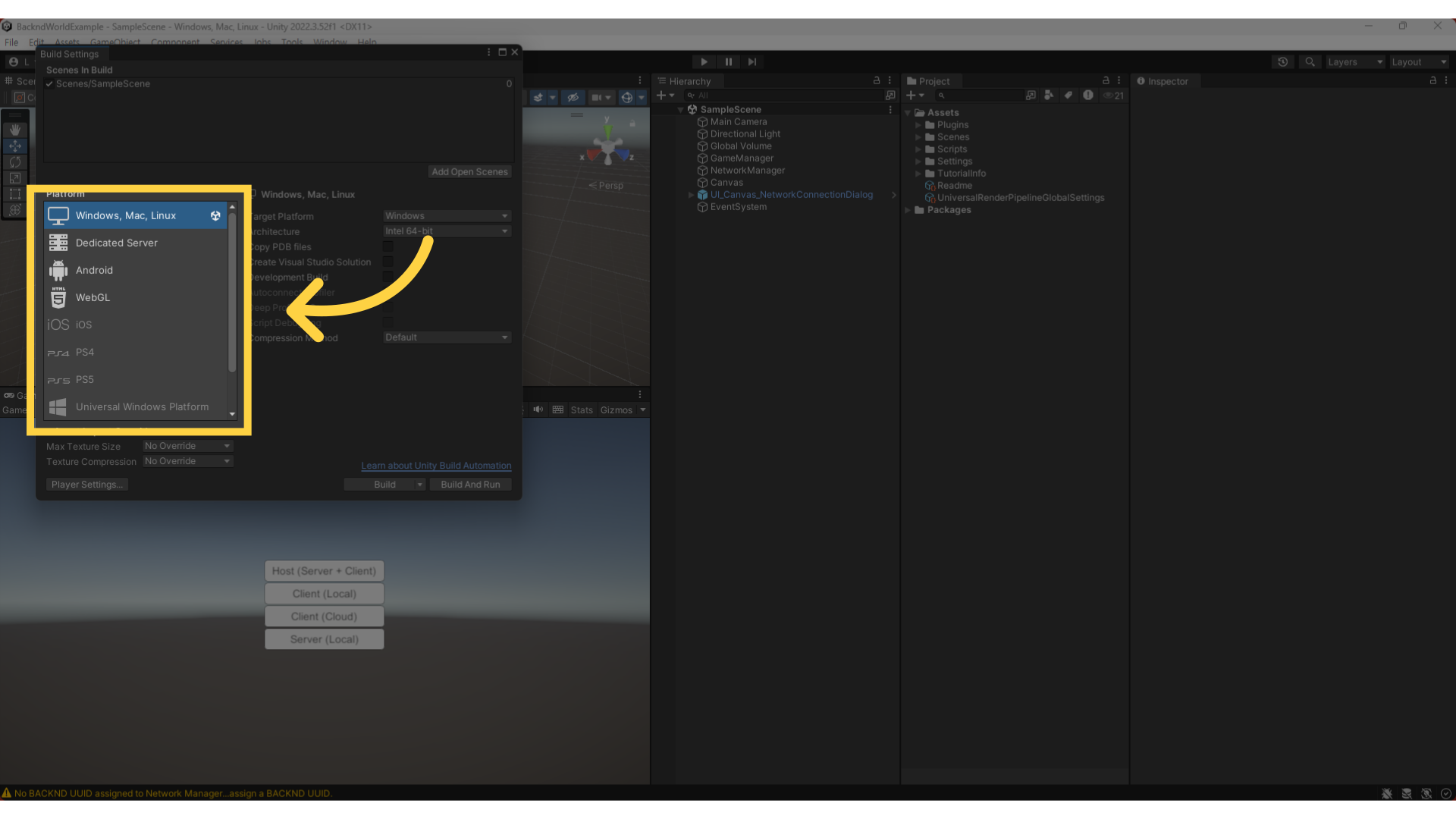
Task: Select the Scale tool in Scene toolbar
Action: (15, 177)
